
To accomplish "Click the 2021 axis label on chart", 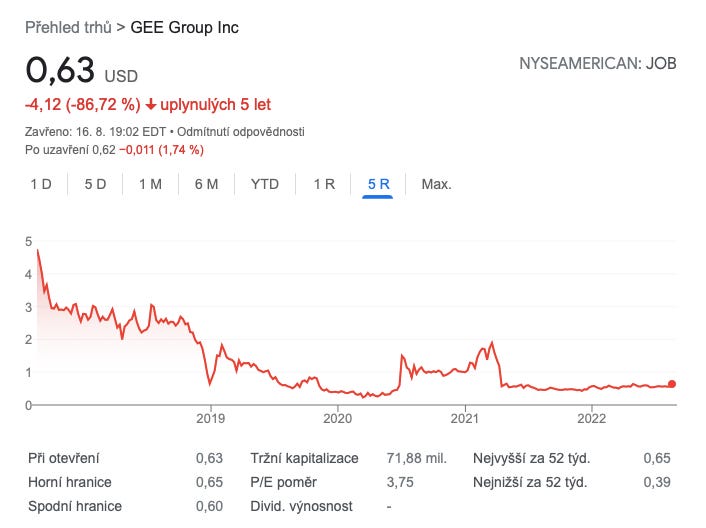I will point(465,419).
